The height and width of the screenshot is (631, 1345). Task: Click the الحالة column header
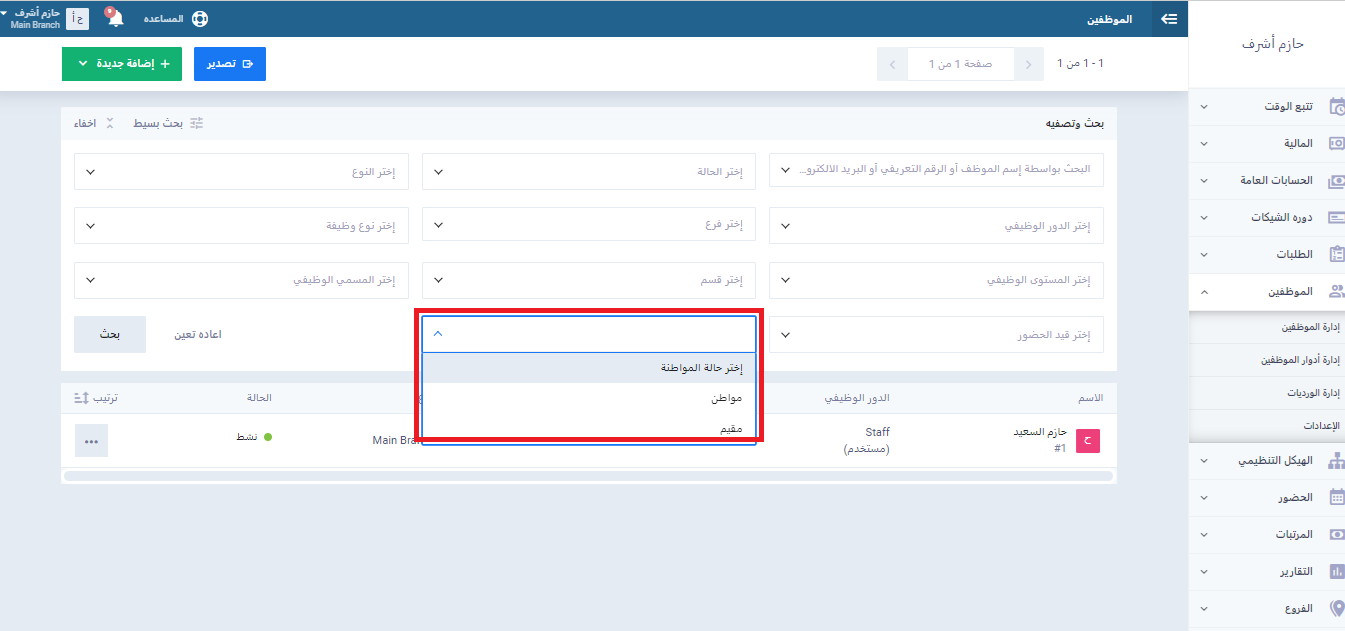[x=259, y=397]
